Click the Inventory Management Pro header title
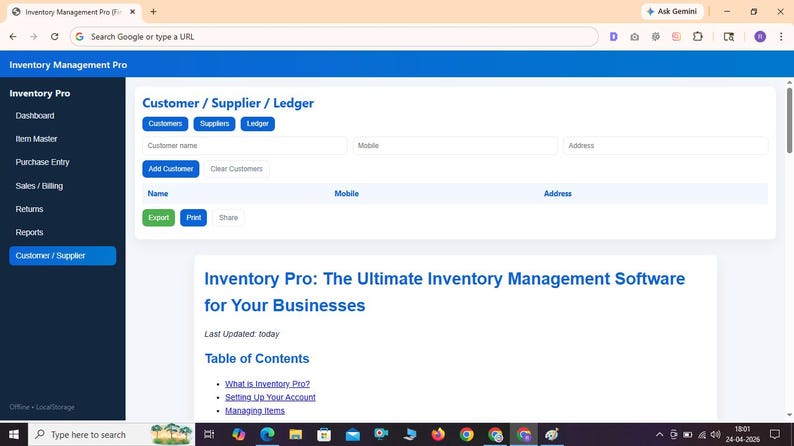The image size is (794, 446). (68, 65)
